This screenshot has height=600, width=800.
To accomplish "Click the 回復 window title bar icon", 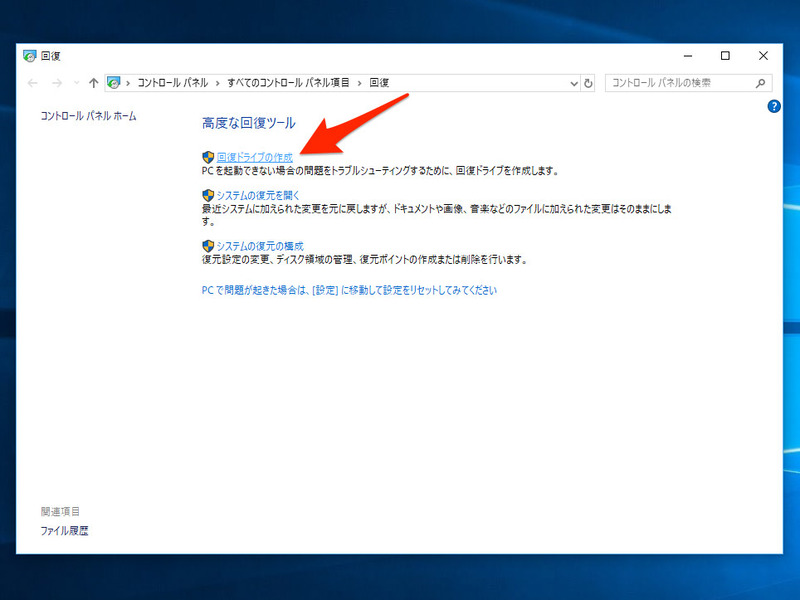I will tap(30, 56).
